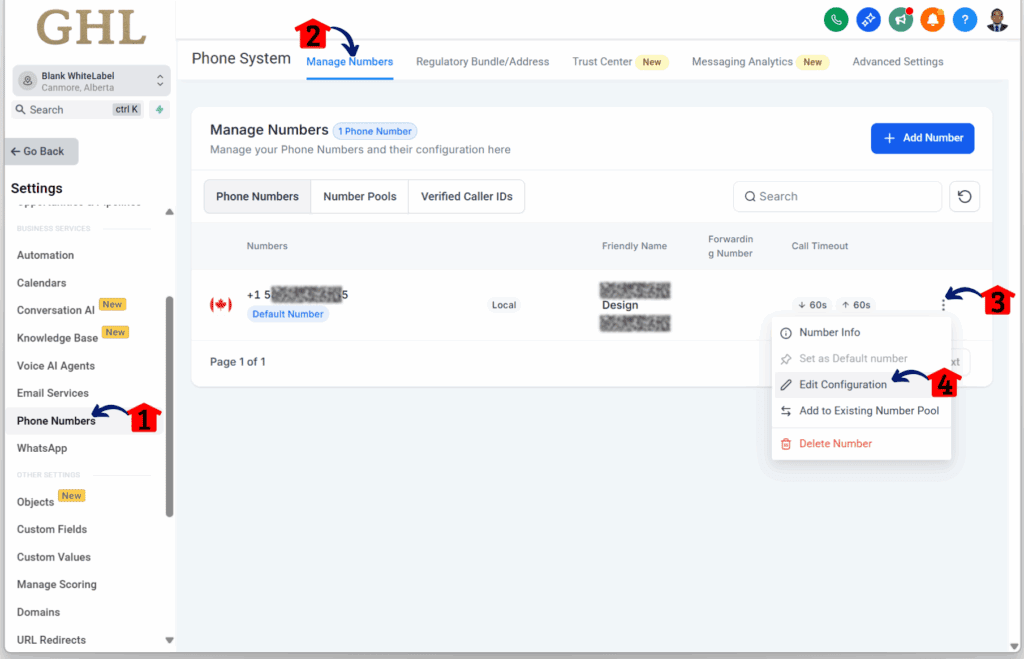
Task: Open Voice AI Agents settings
Action: 56,366
